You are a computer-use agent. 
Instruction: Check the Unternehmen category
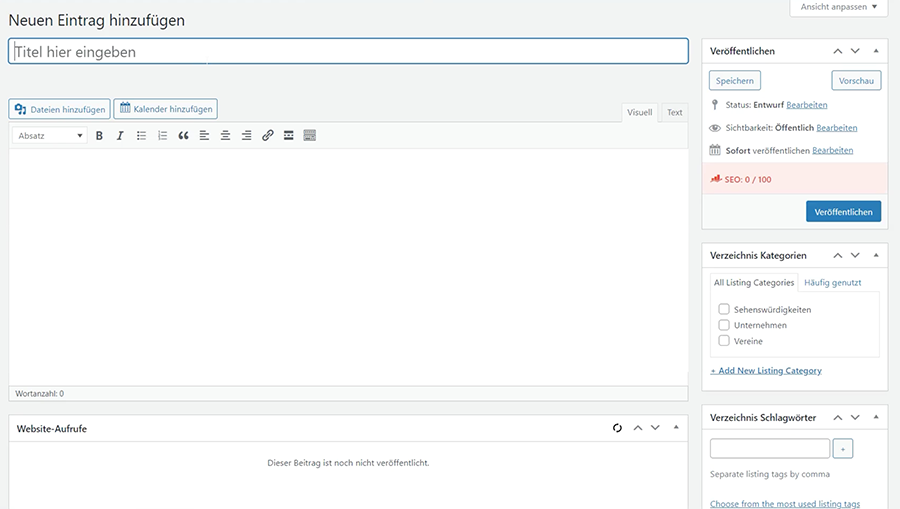click(x=724, y=325)
